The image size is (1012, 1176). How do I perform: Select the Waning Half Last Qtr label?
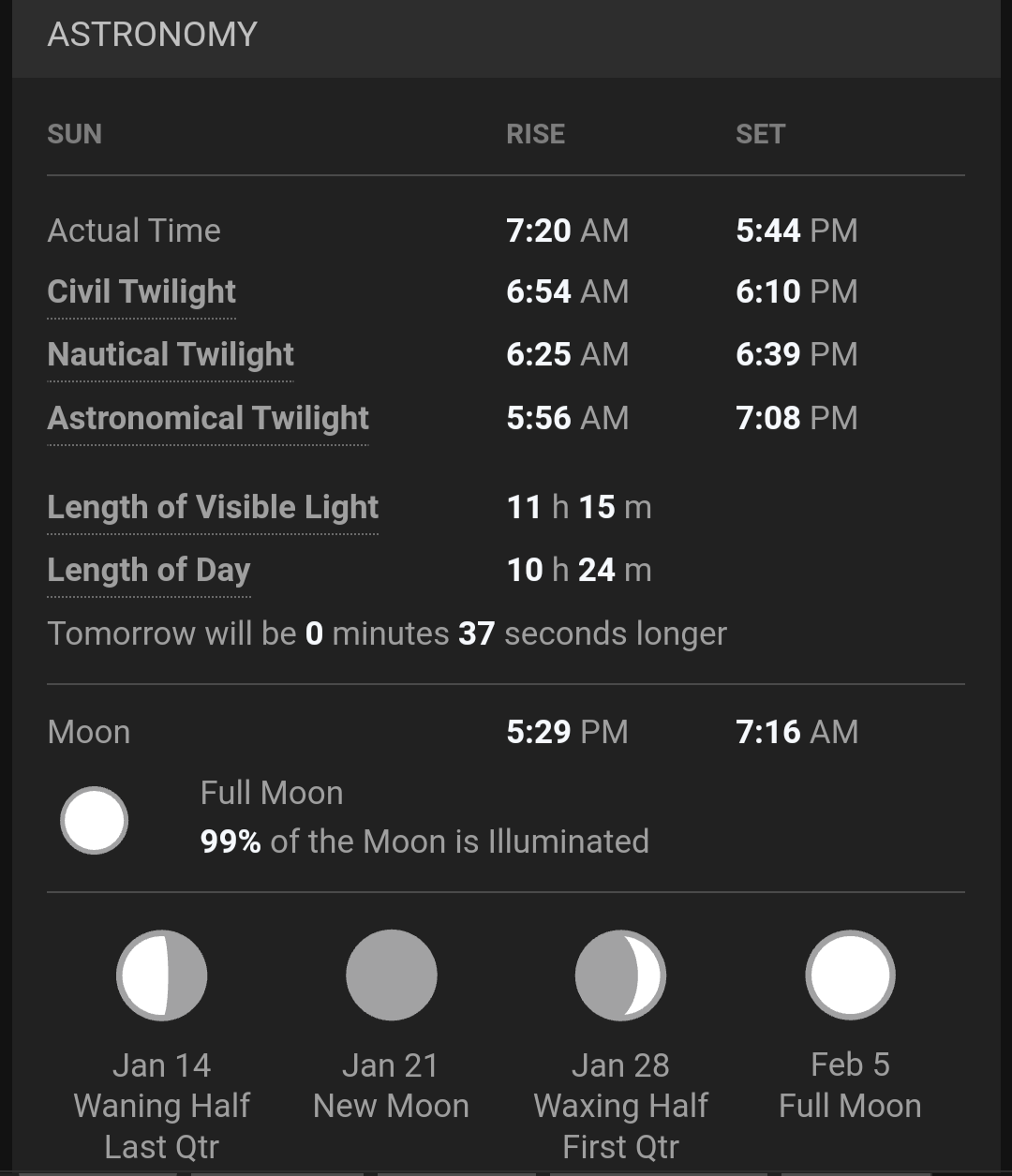[x=161, y=1125]
